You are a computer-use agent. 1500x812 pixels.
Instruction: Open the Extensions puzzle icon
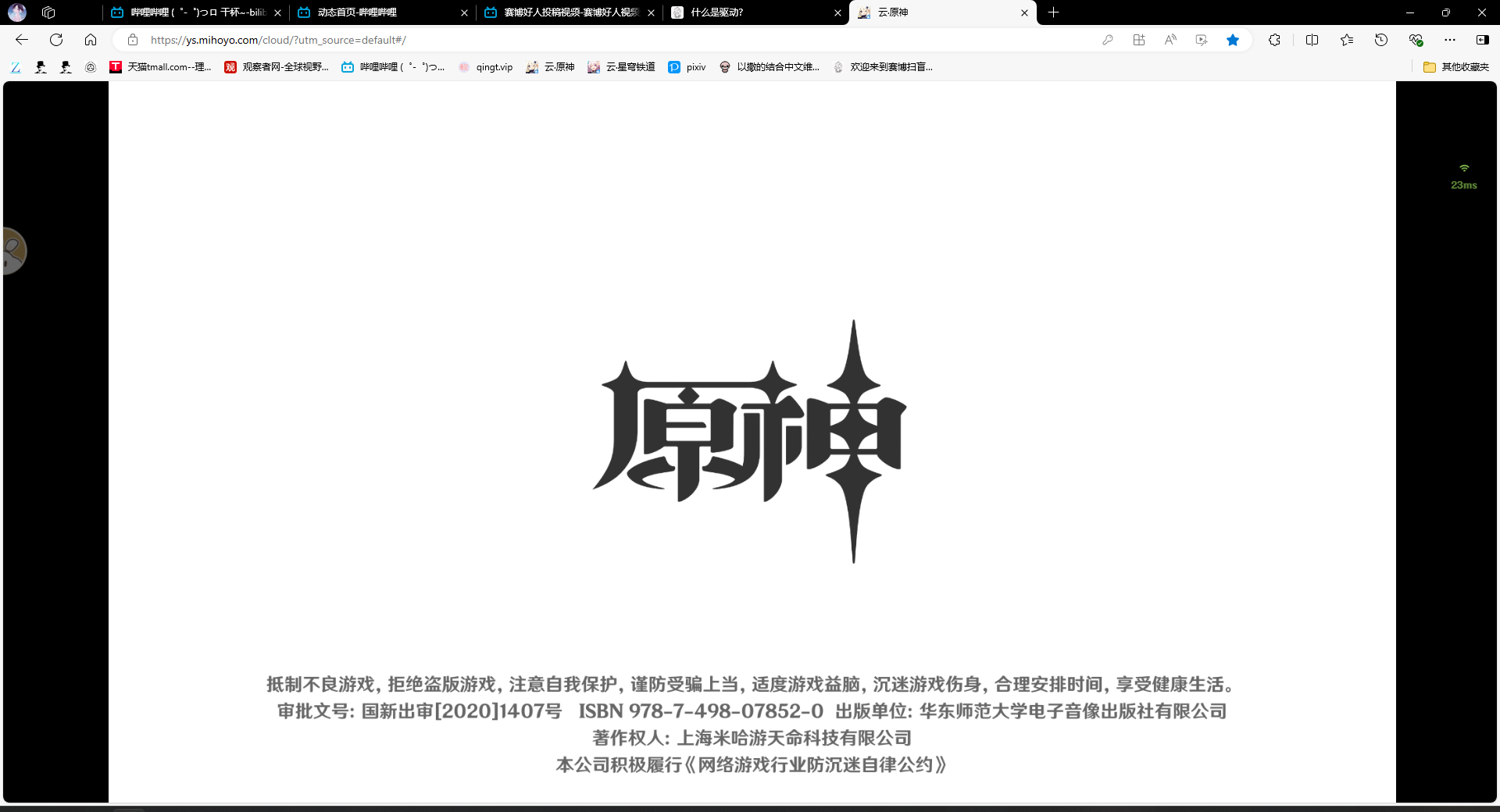pos(1274,40)
